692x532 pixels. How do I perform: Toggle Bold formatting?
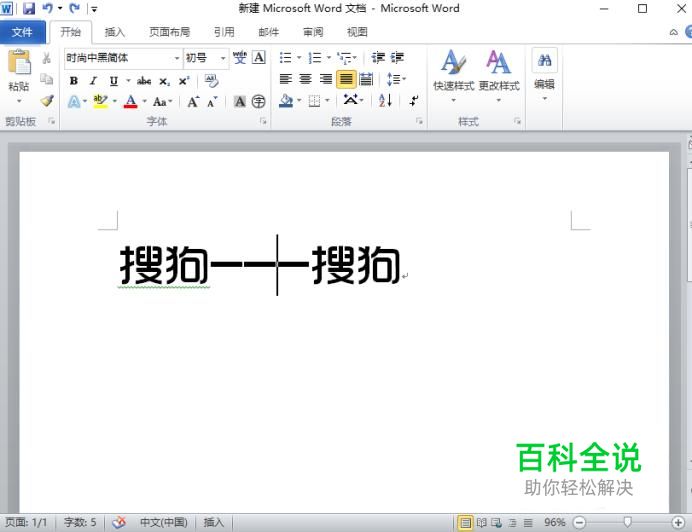click(x=74, y=81)
